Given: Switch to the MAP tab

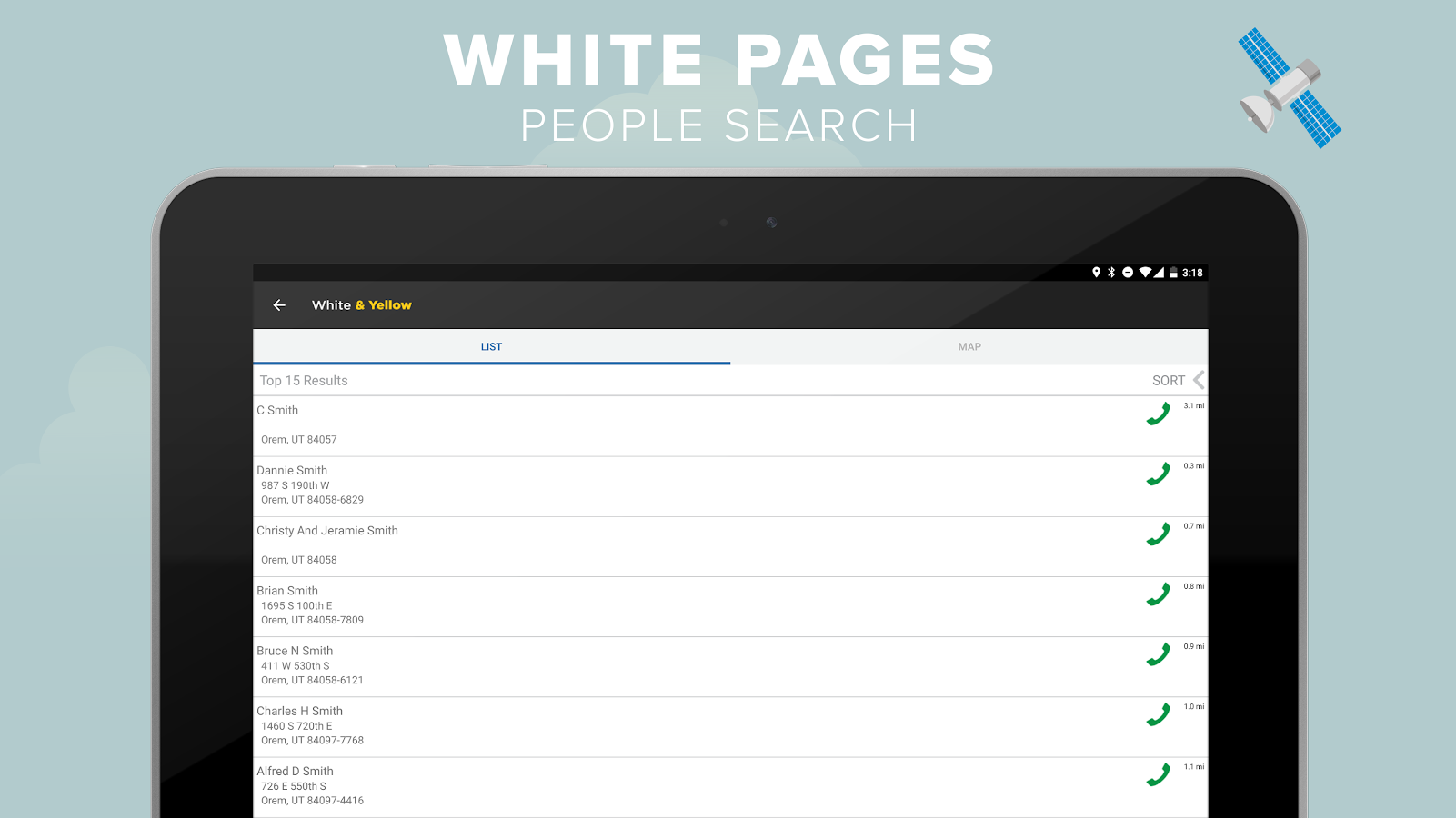Looking at the screenshot, I should [969, 347].
